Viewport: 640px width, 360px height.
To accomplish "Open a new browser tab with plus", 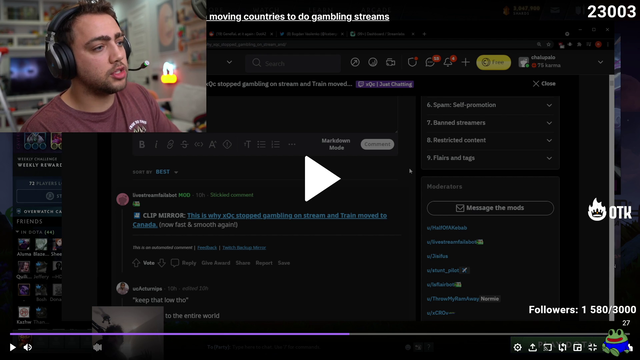I will 424,34.
